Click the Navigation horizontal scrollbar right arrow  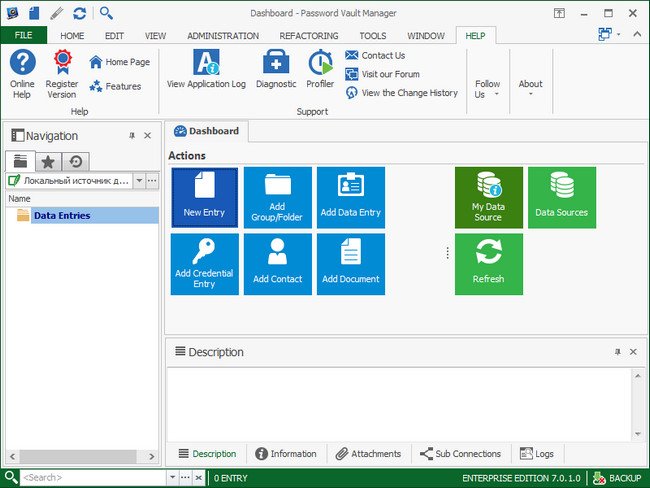[x=152, y=456]
